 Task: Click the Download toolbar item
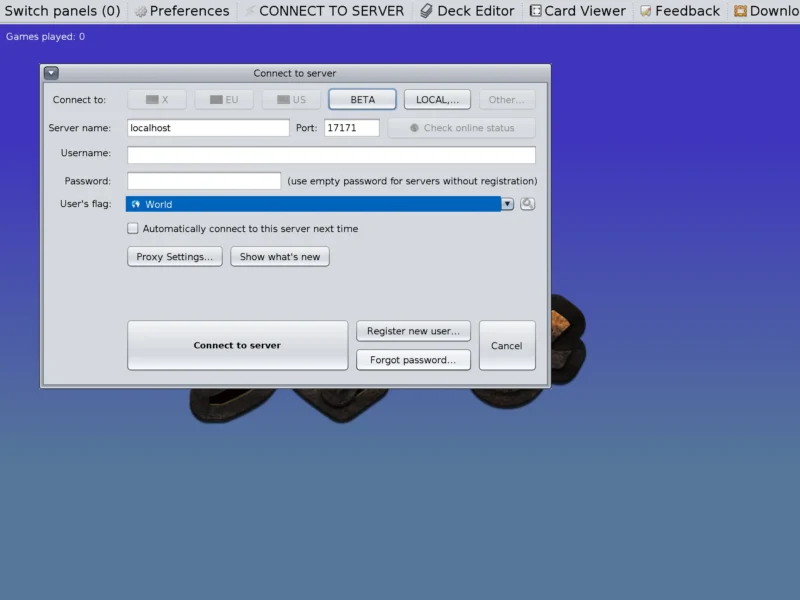tap(766, 11)
